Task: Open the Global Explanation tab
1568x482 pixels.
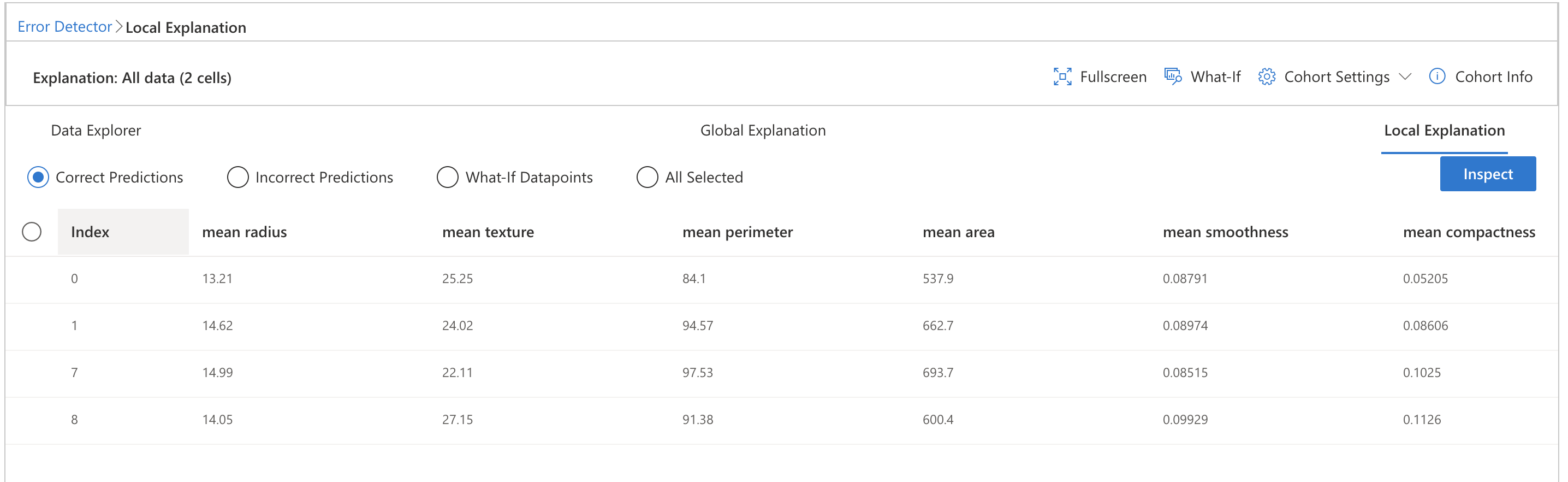Action: [763, 131]
